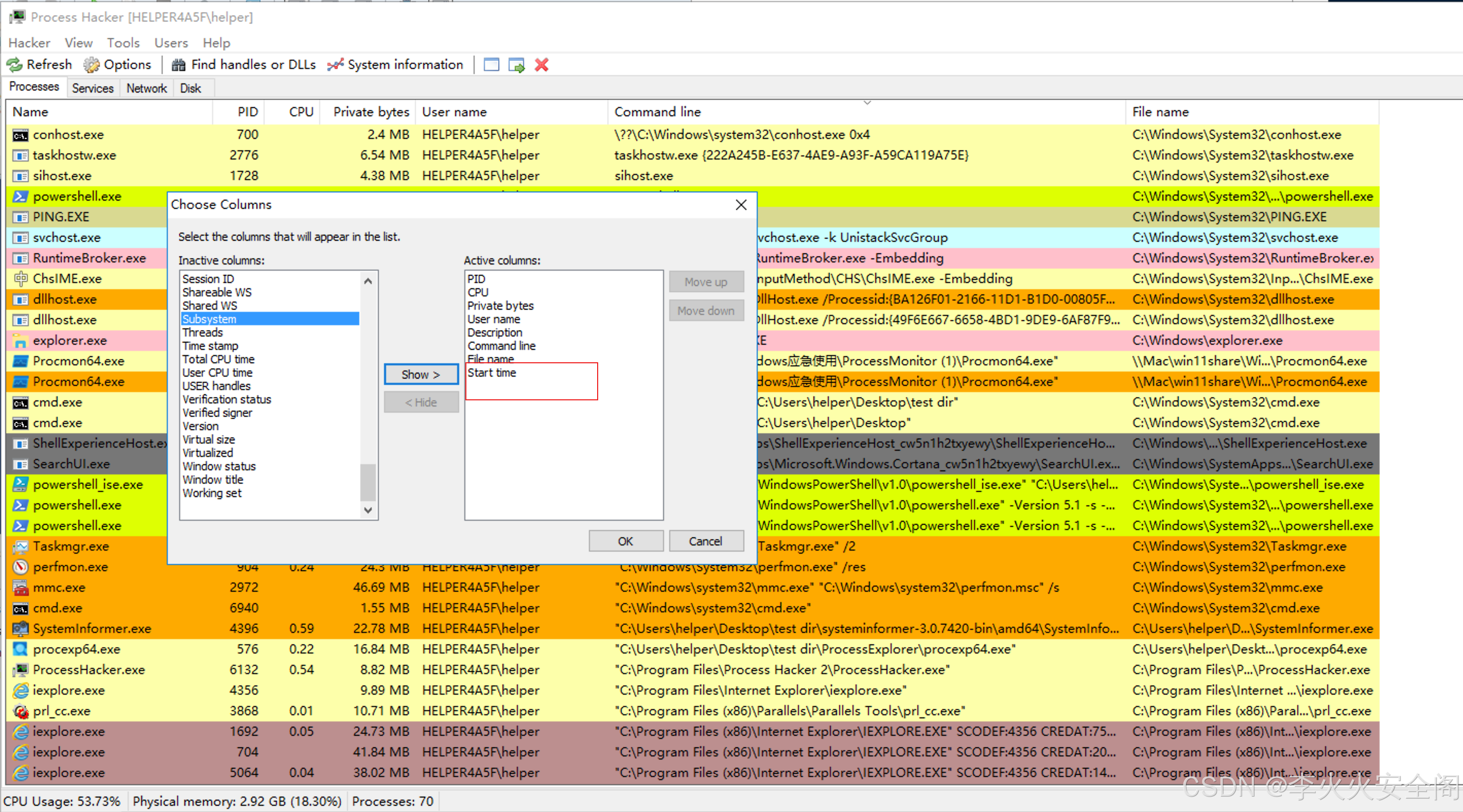Select Start time in active columns

coord(492,373)
